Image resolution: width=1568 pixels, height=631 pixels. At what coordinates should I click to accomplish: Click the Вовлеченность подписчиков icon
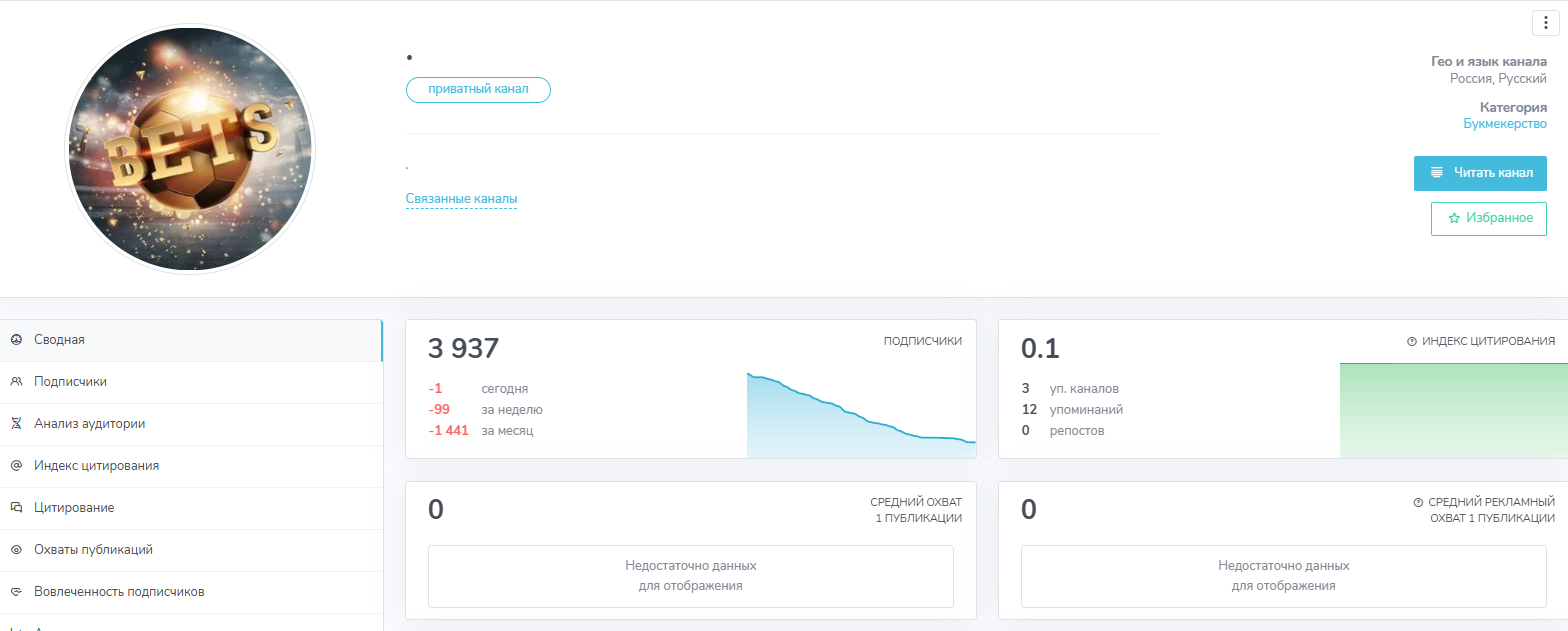click(16, 592)
